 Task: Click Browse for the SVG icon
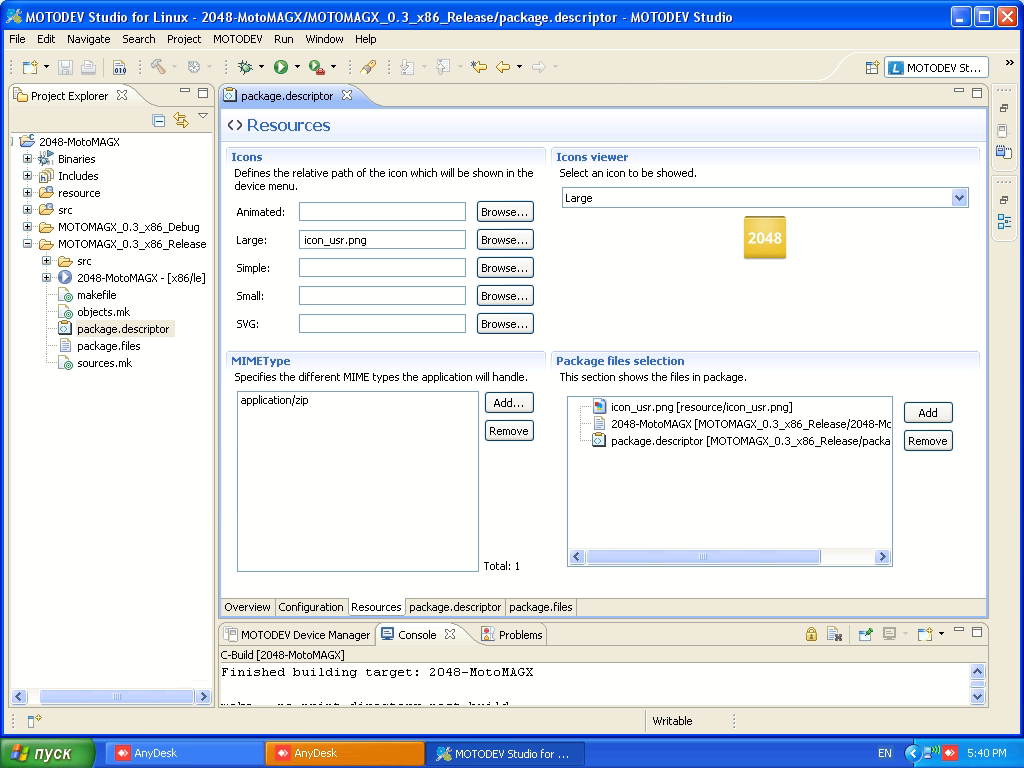coord(505,323)
